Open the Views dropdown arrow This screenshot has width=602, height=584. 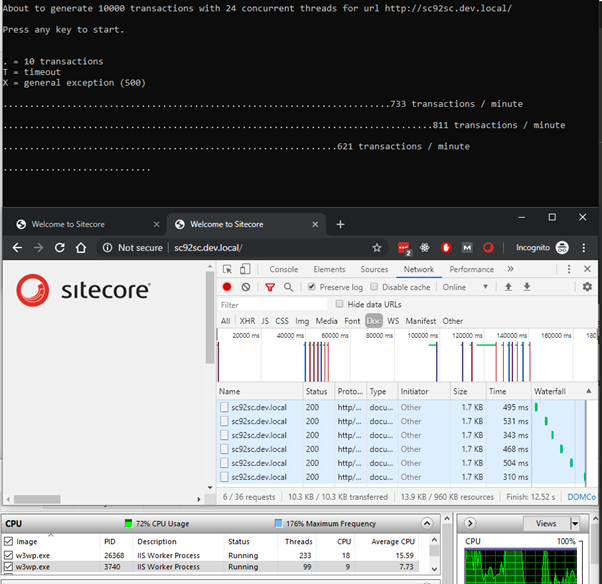coord(574,523)
